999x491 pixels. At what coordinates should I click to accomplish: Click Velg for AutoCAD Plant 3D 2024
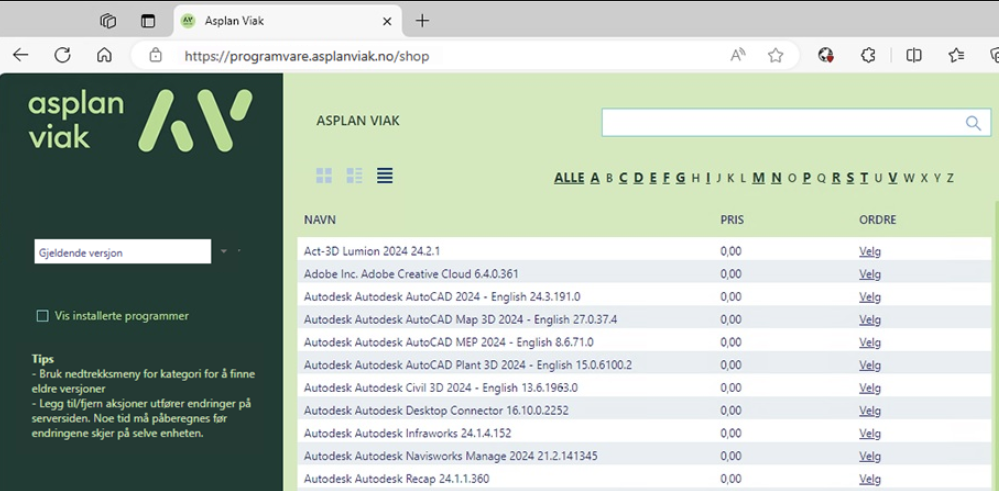point(870,365)
